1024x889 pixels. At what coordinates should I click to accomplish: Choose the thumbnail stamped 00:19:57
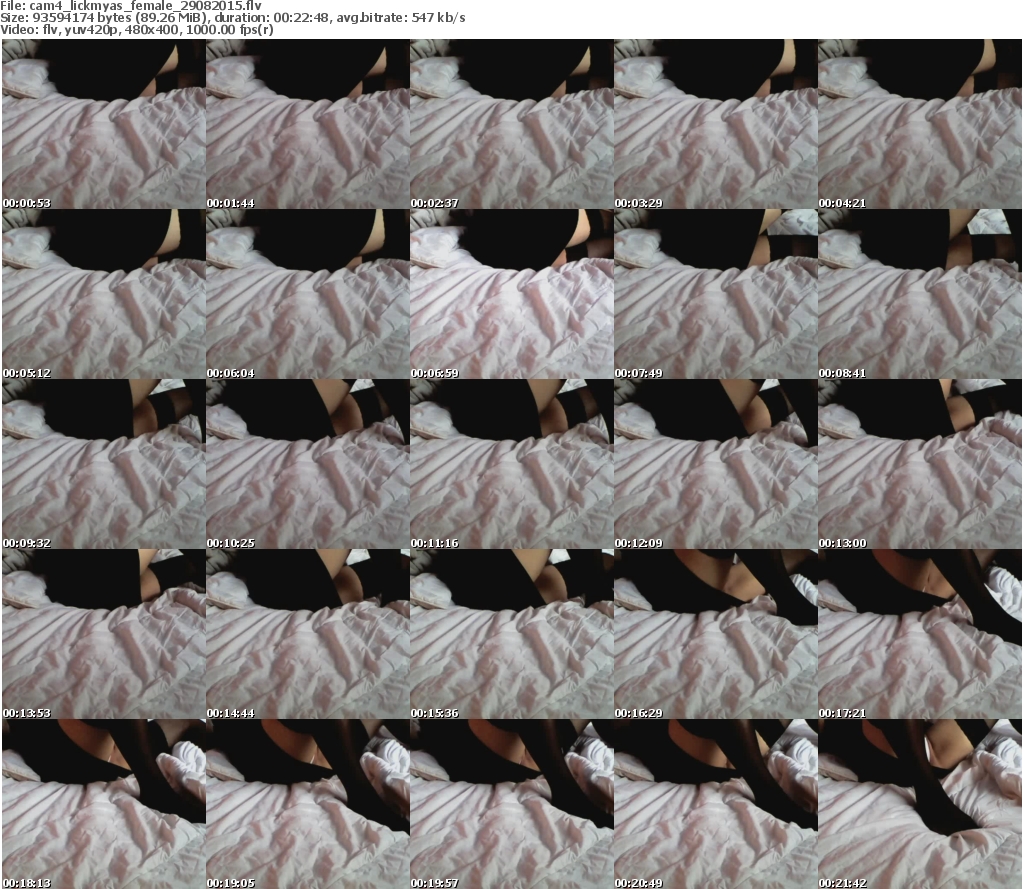pos(512,804)
